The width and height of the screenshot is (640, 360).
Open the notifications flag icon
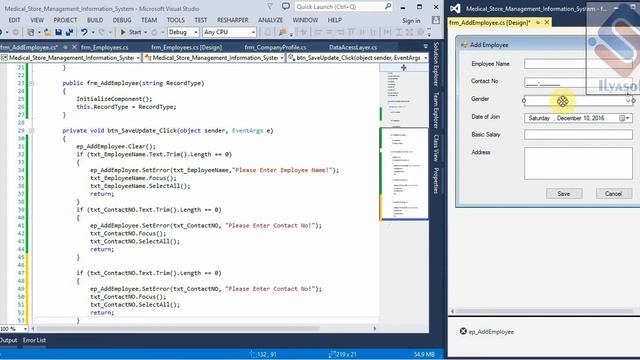(270, 6)
